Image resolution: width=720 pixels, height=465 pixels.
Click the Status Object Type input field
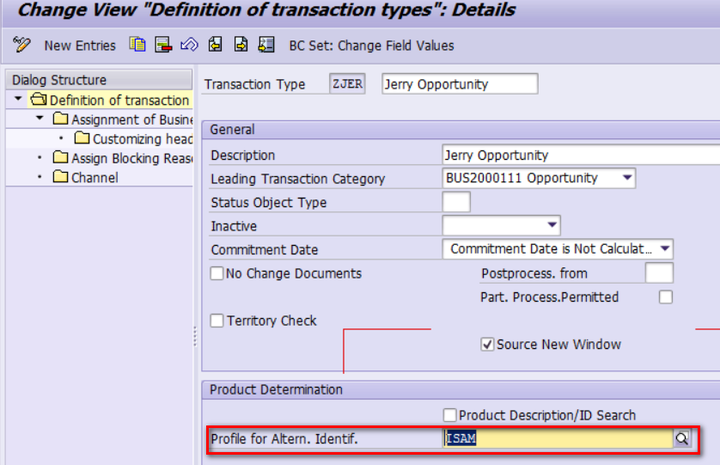[x=456, y=202]
